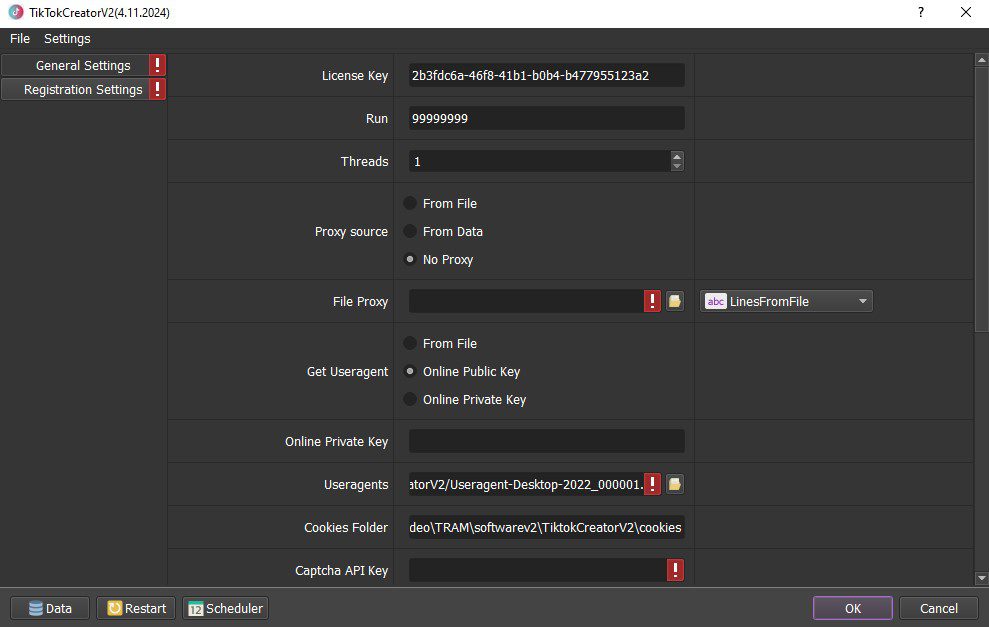Open the LinesFromFile dropdown

(x=786, y=302)
